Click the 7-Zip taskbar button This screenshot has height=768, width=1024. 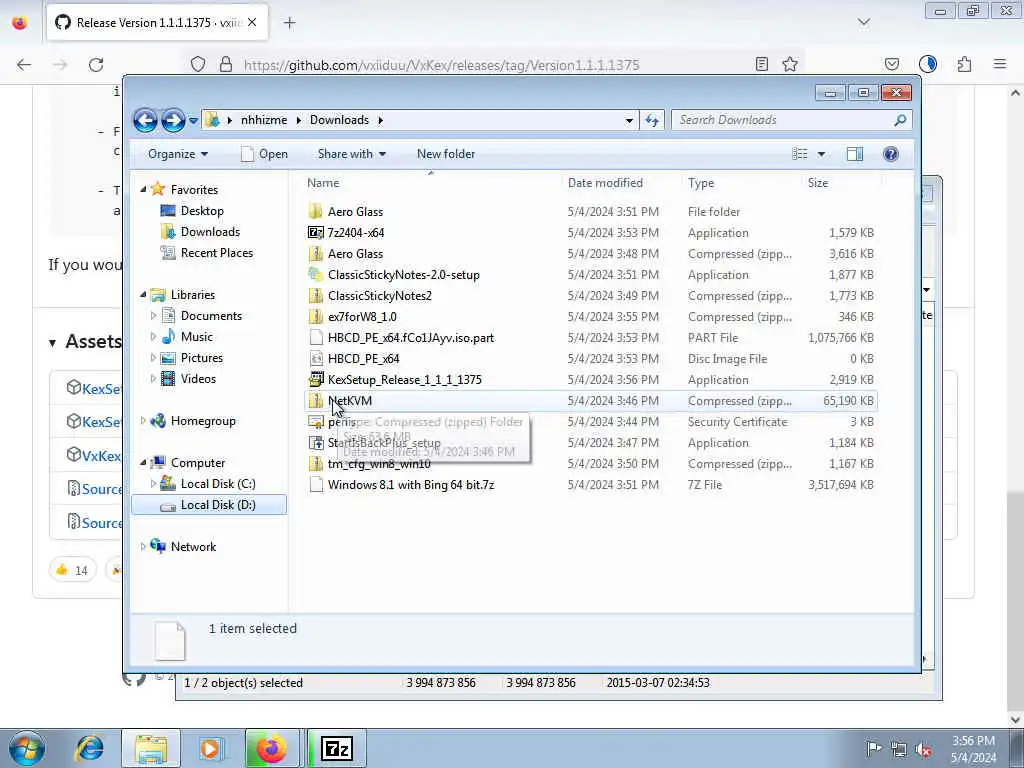pyautogui.click(x=337, y=748)
